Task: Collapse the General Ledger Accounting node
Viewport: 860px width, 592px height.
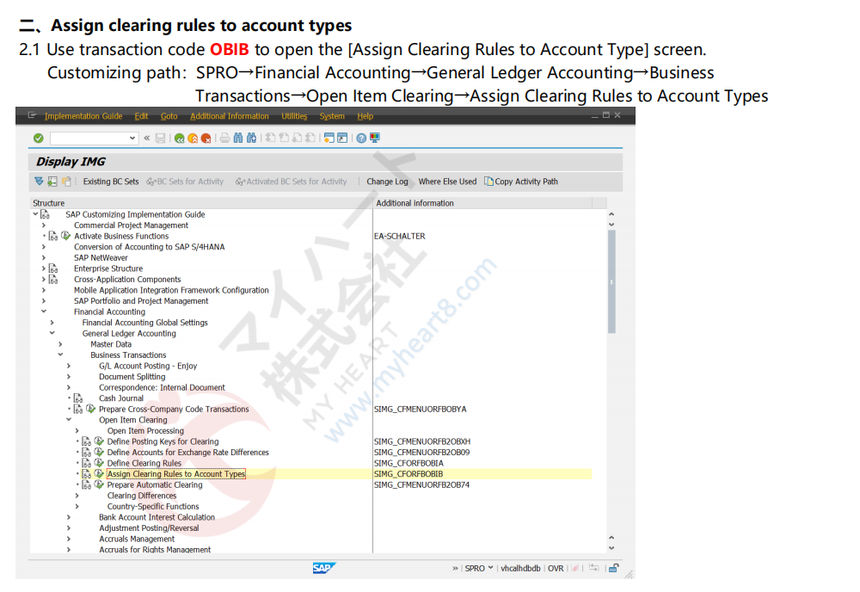Action: 52,333
